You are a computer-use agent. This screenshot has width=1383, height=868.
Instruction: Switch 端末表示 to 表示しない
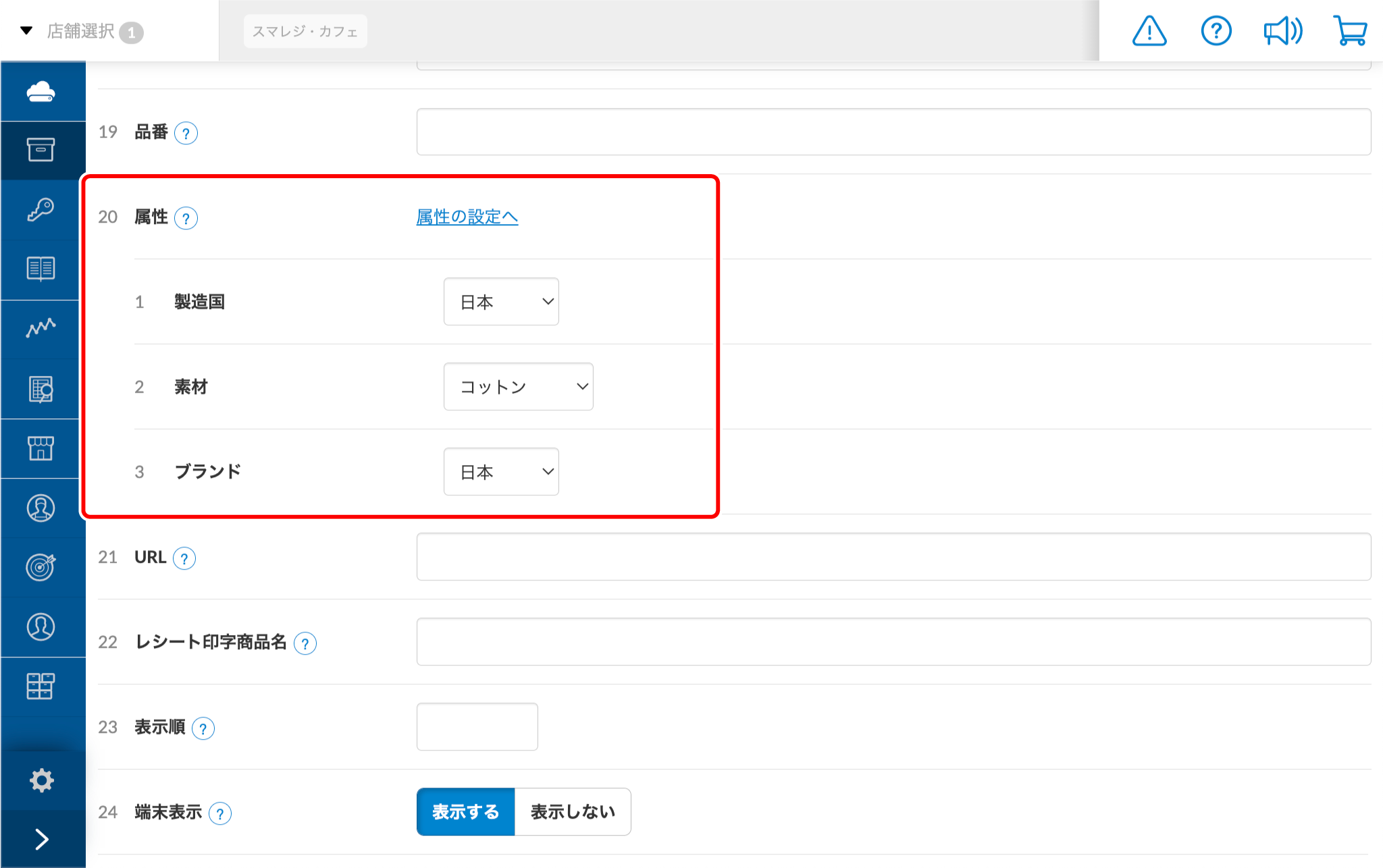coord(572,811)
